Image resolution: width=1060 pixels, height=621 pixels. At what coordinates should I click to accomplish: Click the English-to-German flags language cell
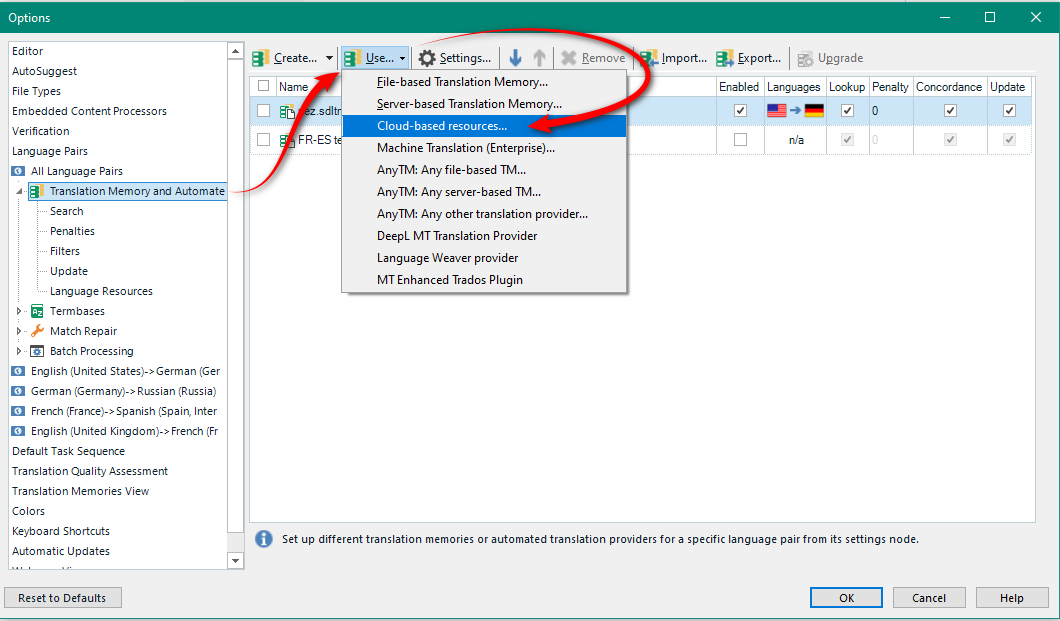click(x=796, y=111)
